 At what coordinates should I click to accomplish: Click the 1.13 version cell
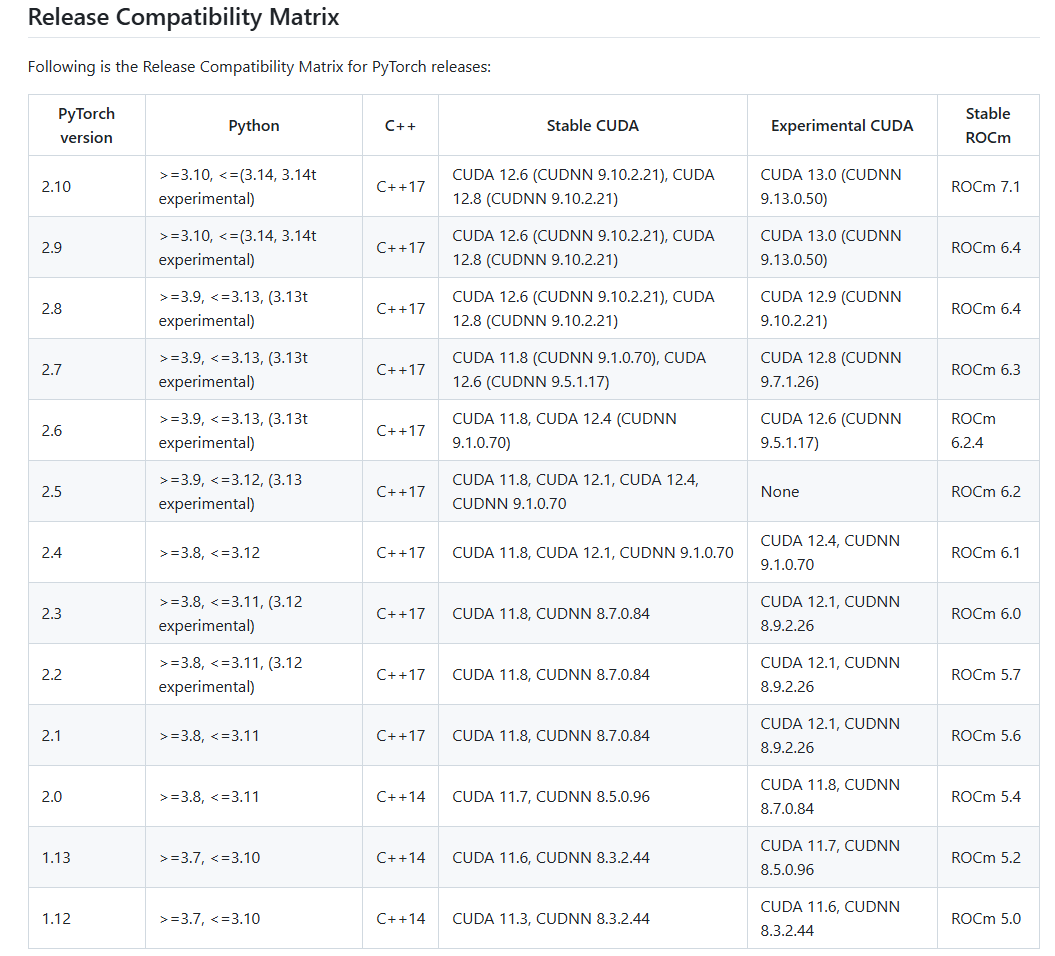tap(86, 857)
